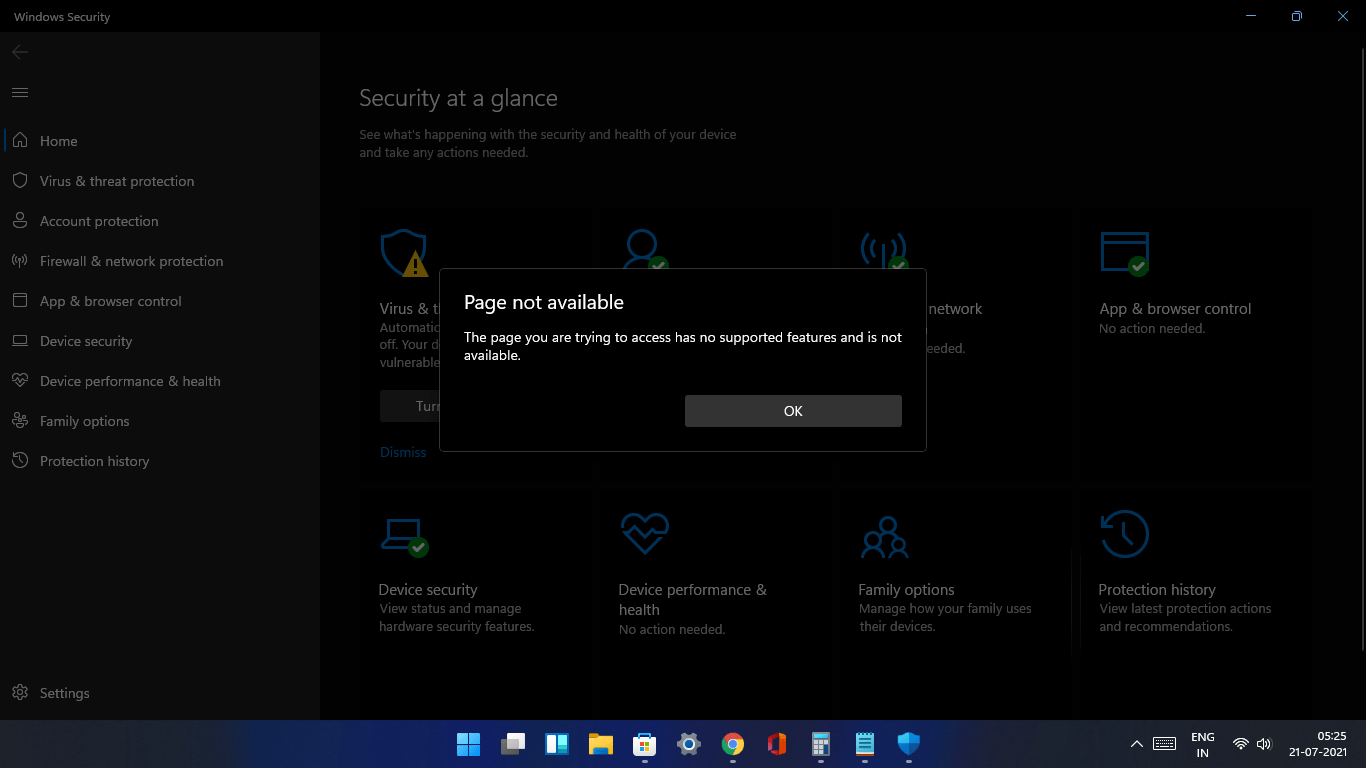Open App & browser control from sidebar
Viewport: 1366px width, 768px height.
(110, 300)
